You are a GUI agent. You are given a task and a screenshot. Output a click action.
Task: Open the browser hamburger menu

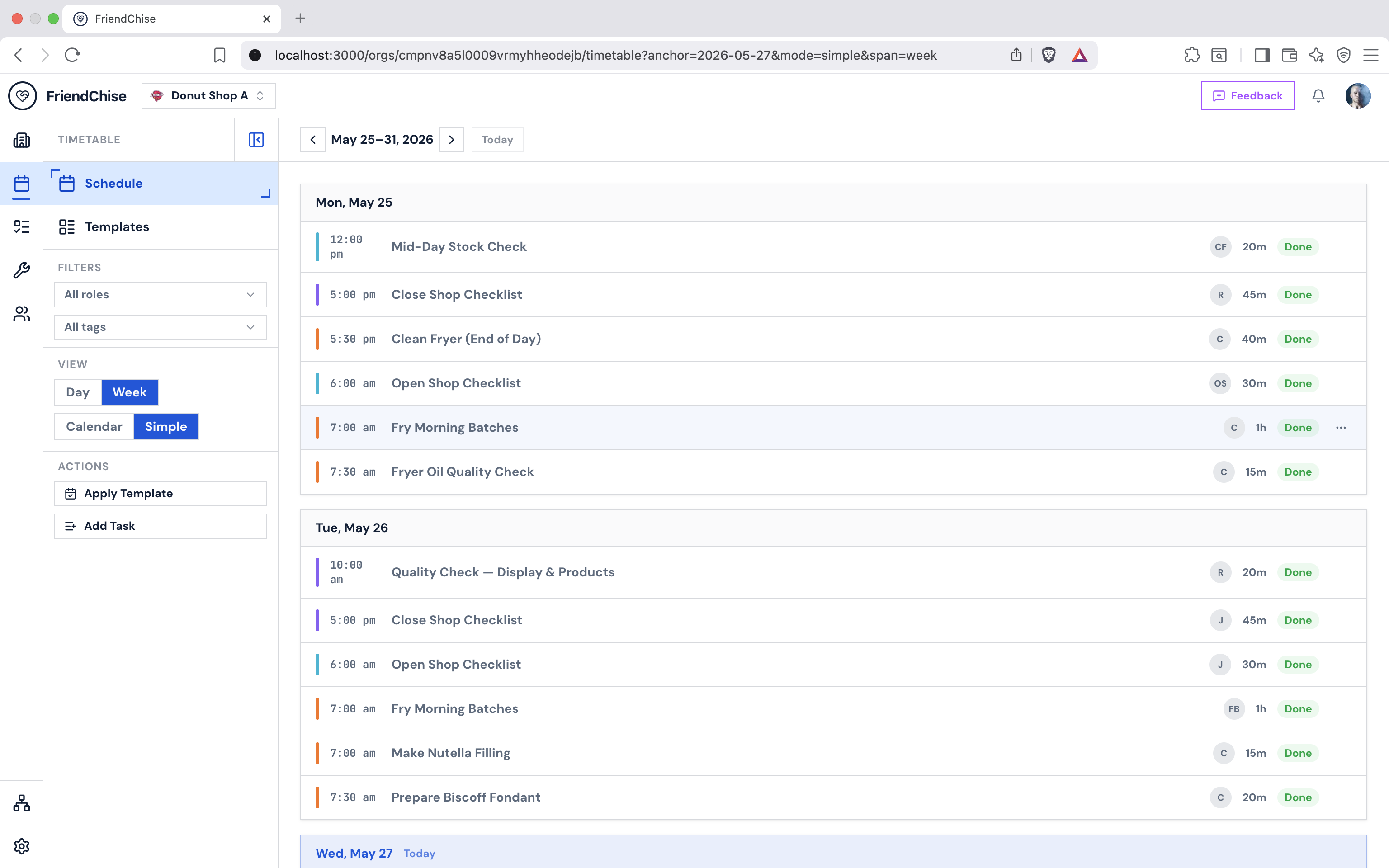coord(1371,55)
